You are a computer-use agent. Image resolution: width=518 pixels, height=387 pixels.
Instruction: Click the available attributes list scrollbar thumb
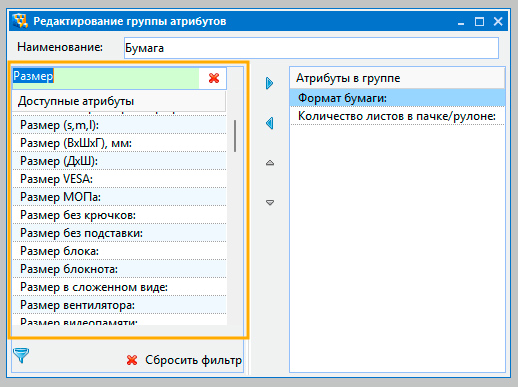click(x=235, y=136)
